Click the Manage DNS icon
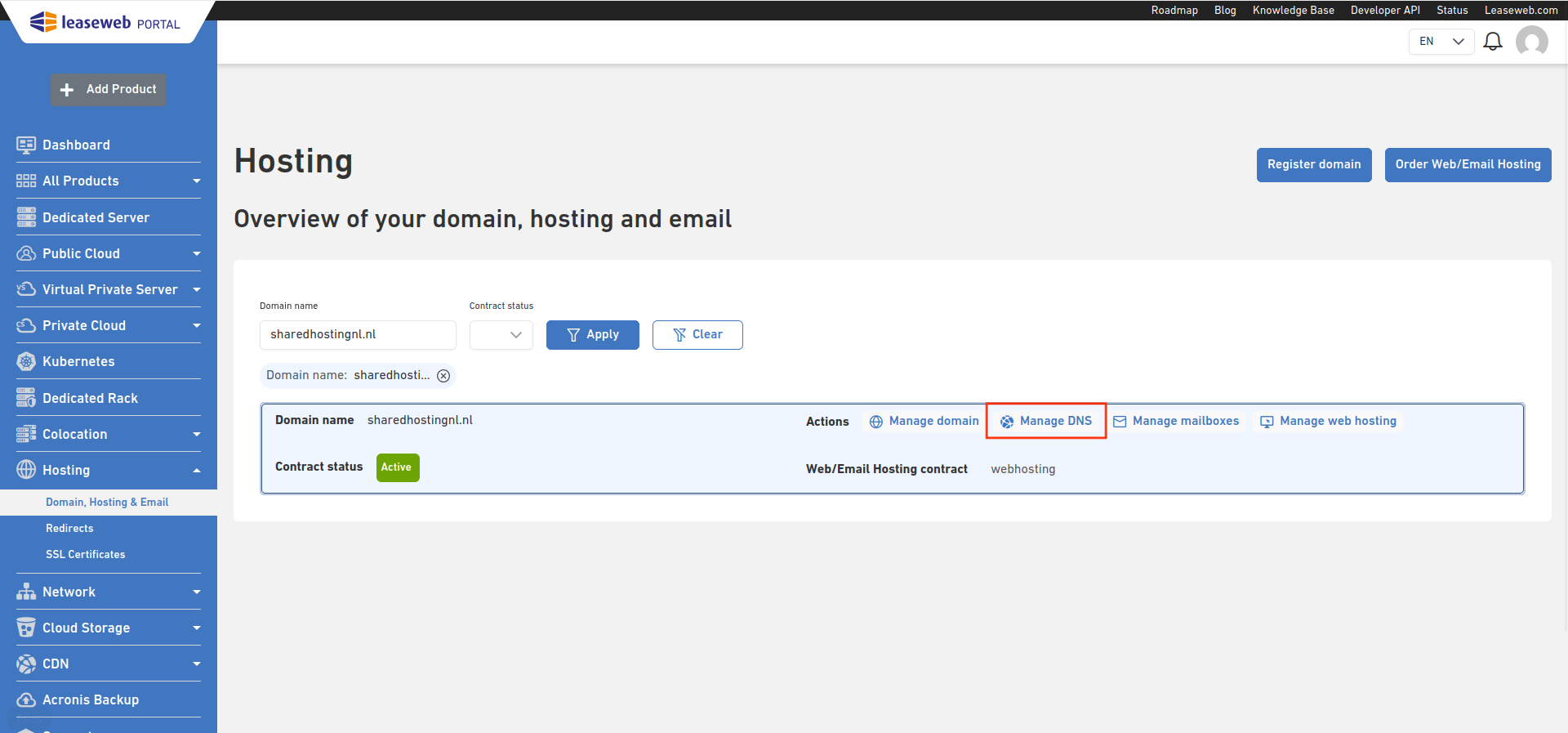Screen dimensions: 1568x733 1007,422
